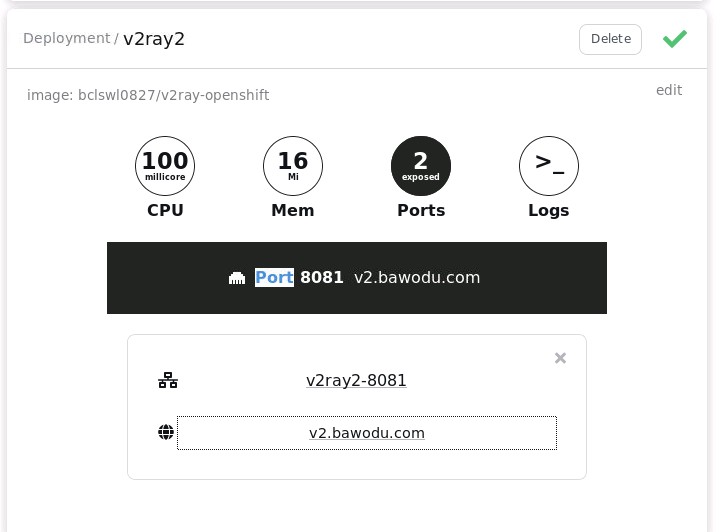Open the v2.bawodu.com route link
Viewport: 720px width, 532px height.
tap(366, 433)
